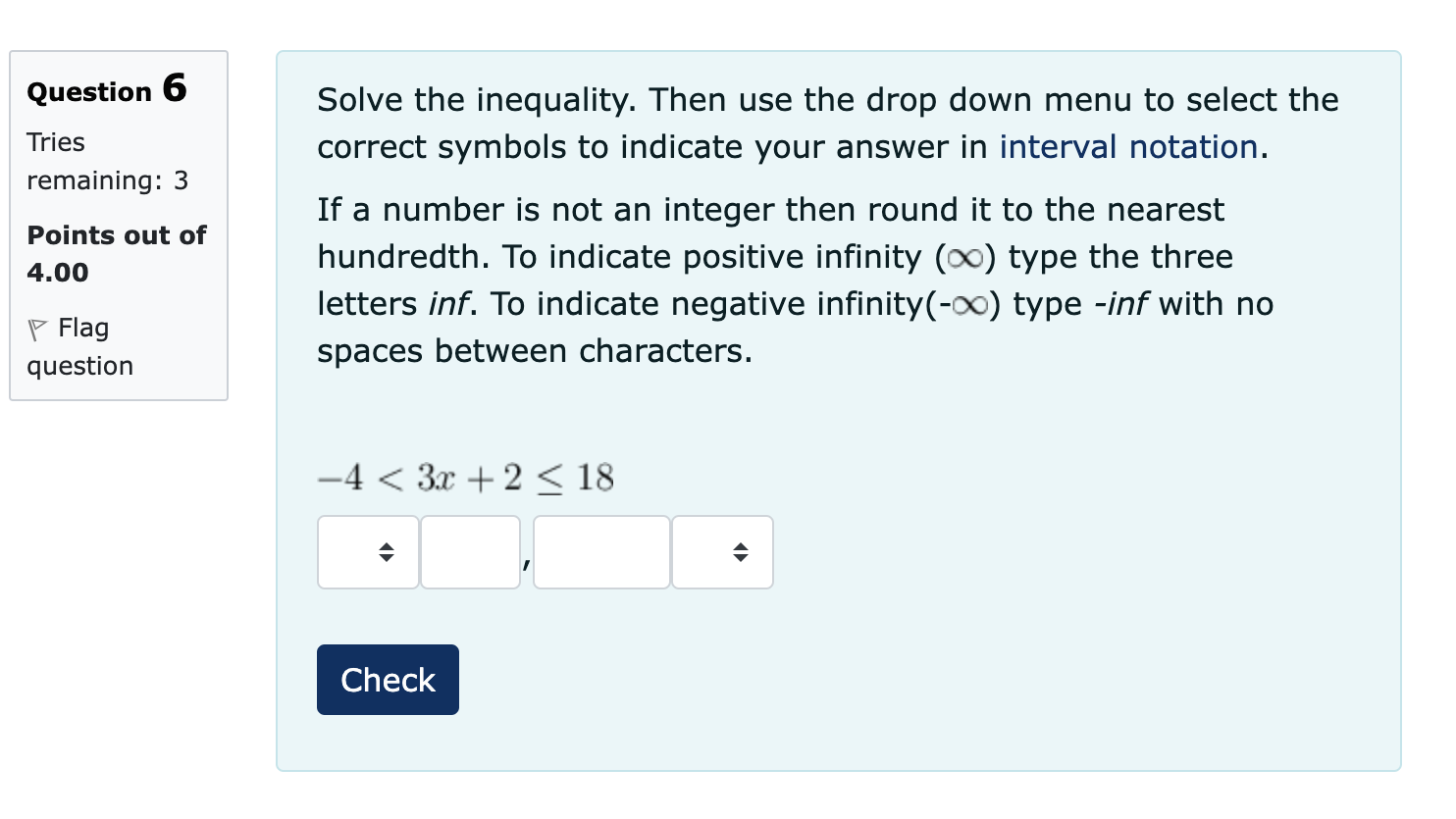
Task: Click inside the left endpoint input field
Action: pos(470,551)
